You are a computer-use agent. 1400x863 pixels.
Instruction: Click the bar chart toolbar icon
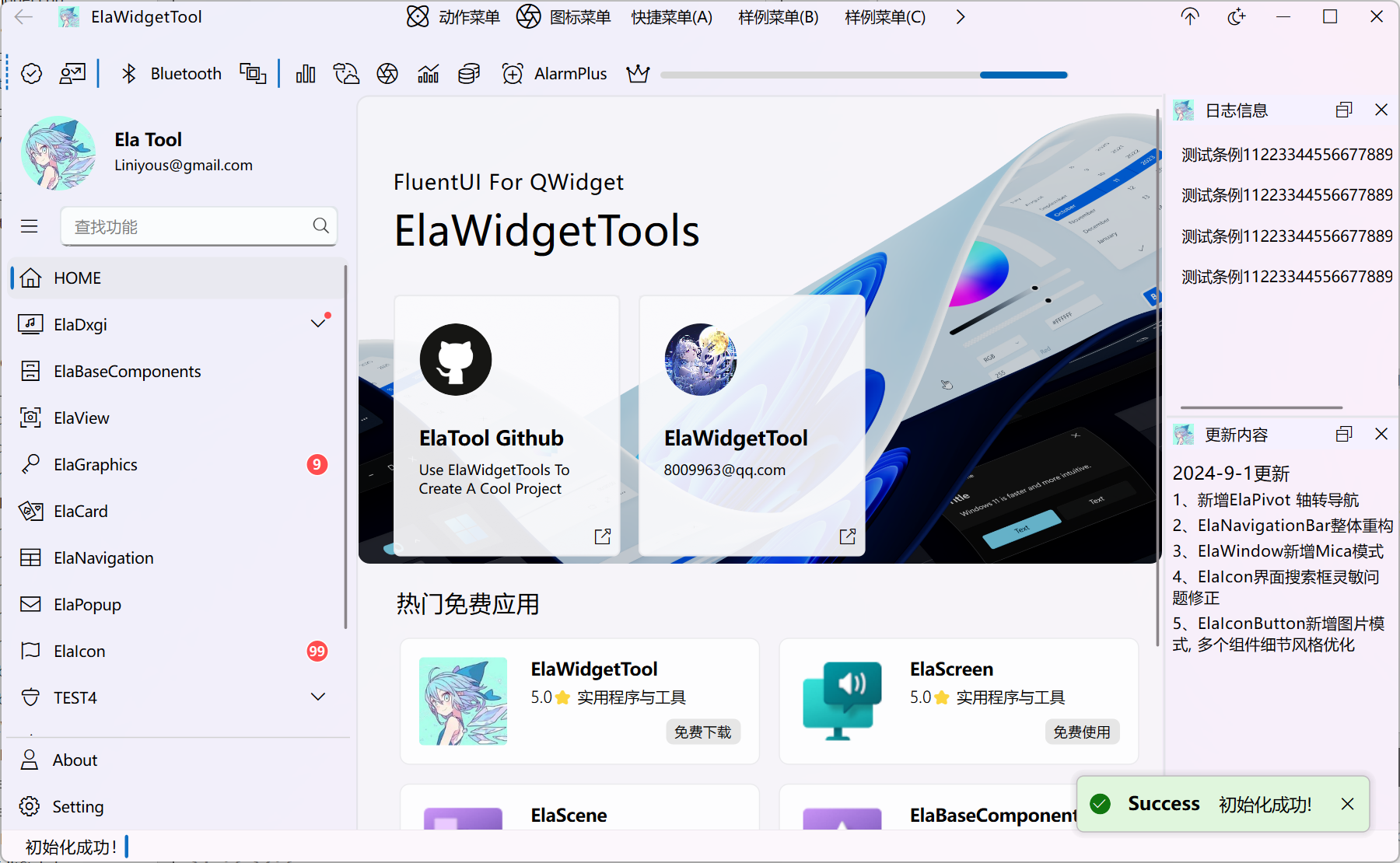tap(306, 74)
